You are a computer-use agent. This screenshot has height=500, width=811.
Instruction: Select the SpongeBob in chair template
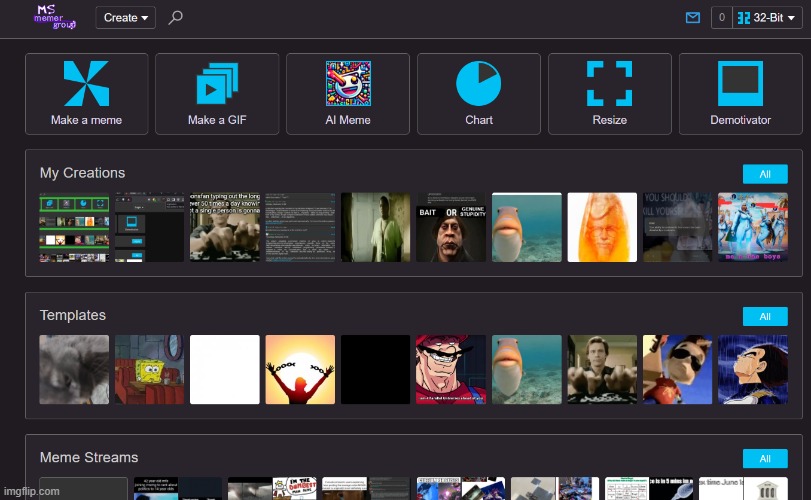click(x=149, y=370)
